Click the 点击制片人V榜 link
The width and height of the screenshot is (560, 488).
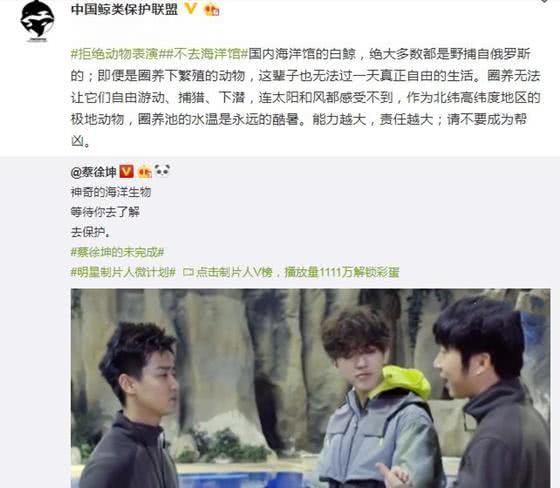coord(234,272)
